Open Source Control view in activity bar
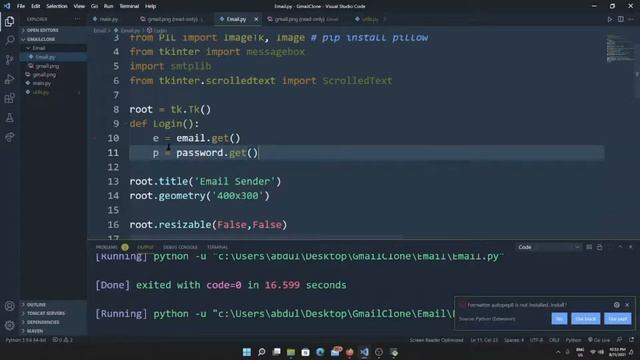The image size is (640, 360). tap(9, 60)
